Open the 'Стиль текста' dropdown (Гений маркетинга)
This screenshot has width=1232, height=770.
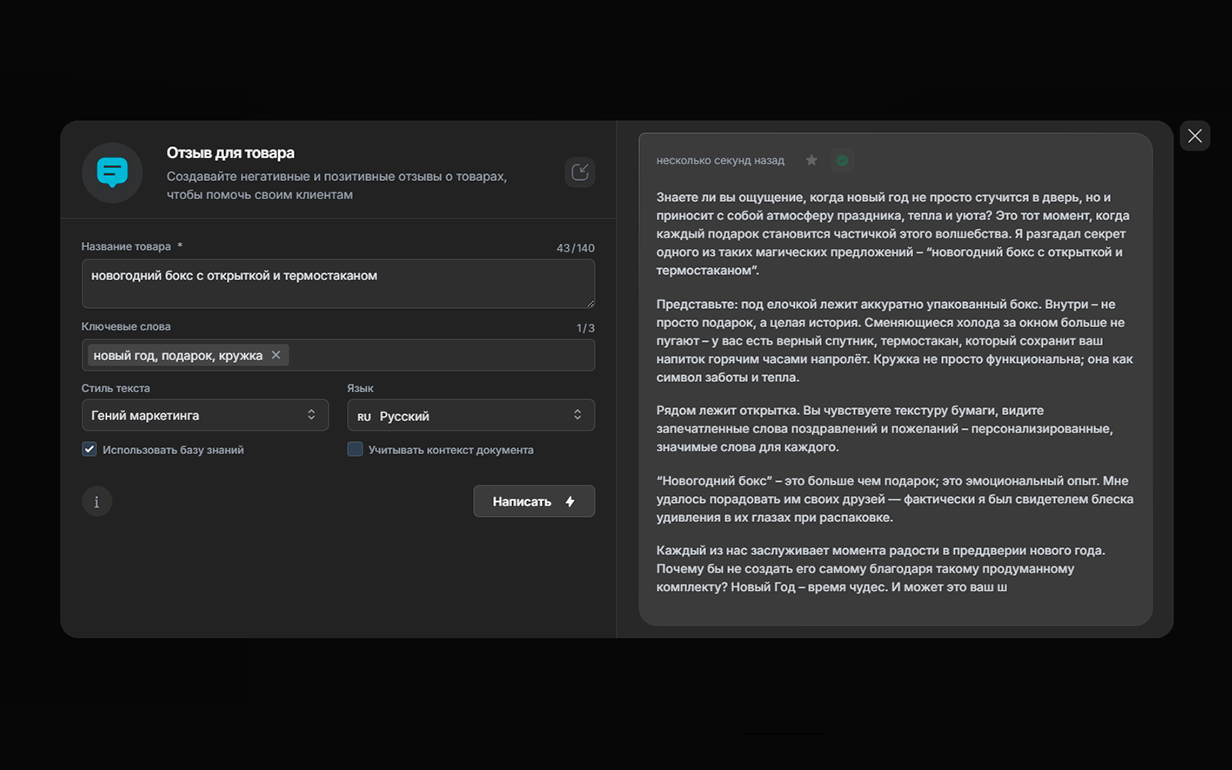(x=205, y=415)
